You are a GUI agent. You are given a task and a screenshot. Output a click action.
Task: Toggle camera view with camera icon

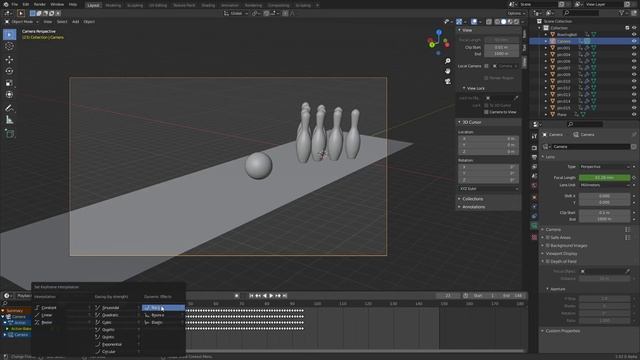coord(448,81)
